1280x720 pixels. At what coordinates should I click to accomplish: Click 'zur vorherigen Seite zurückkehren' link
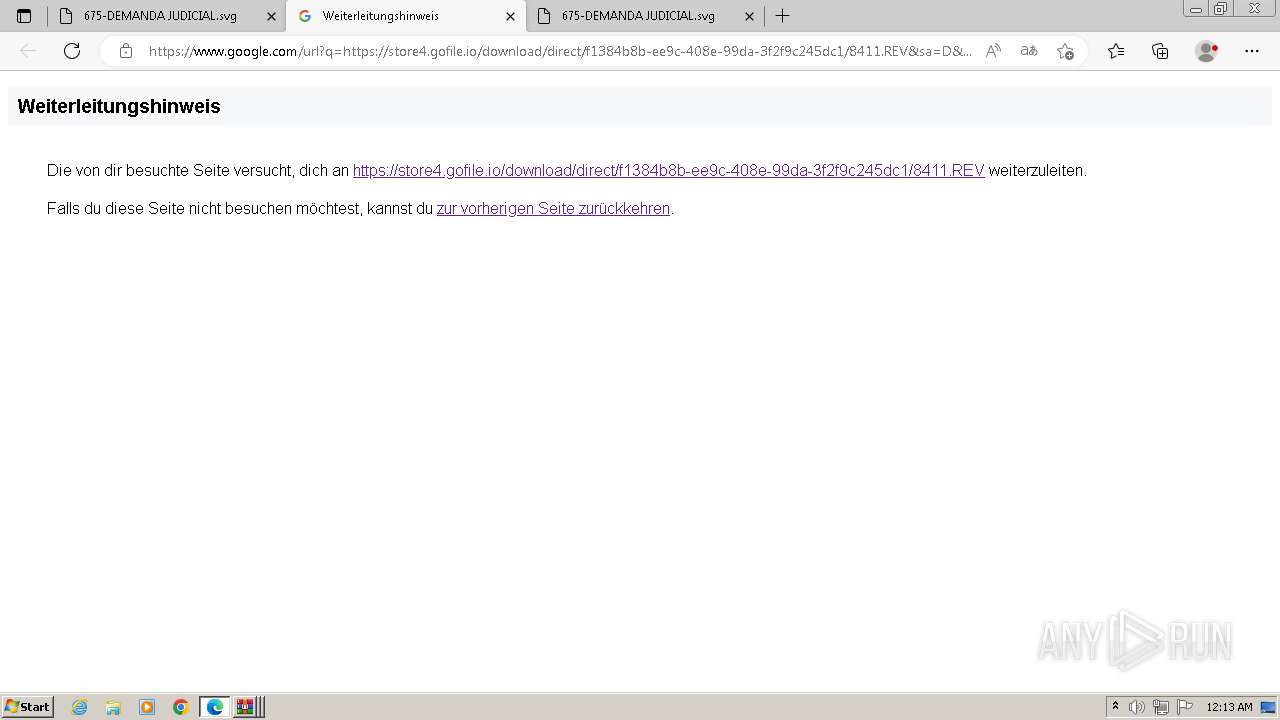(x=553, y=209)
